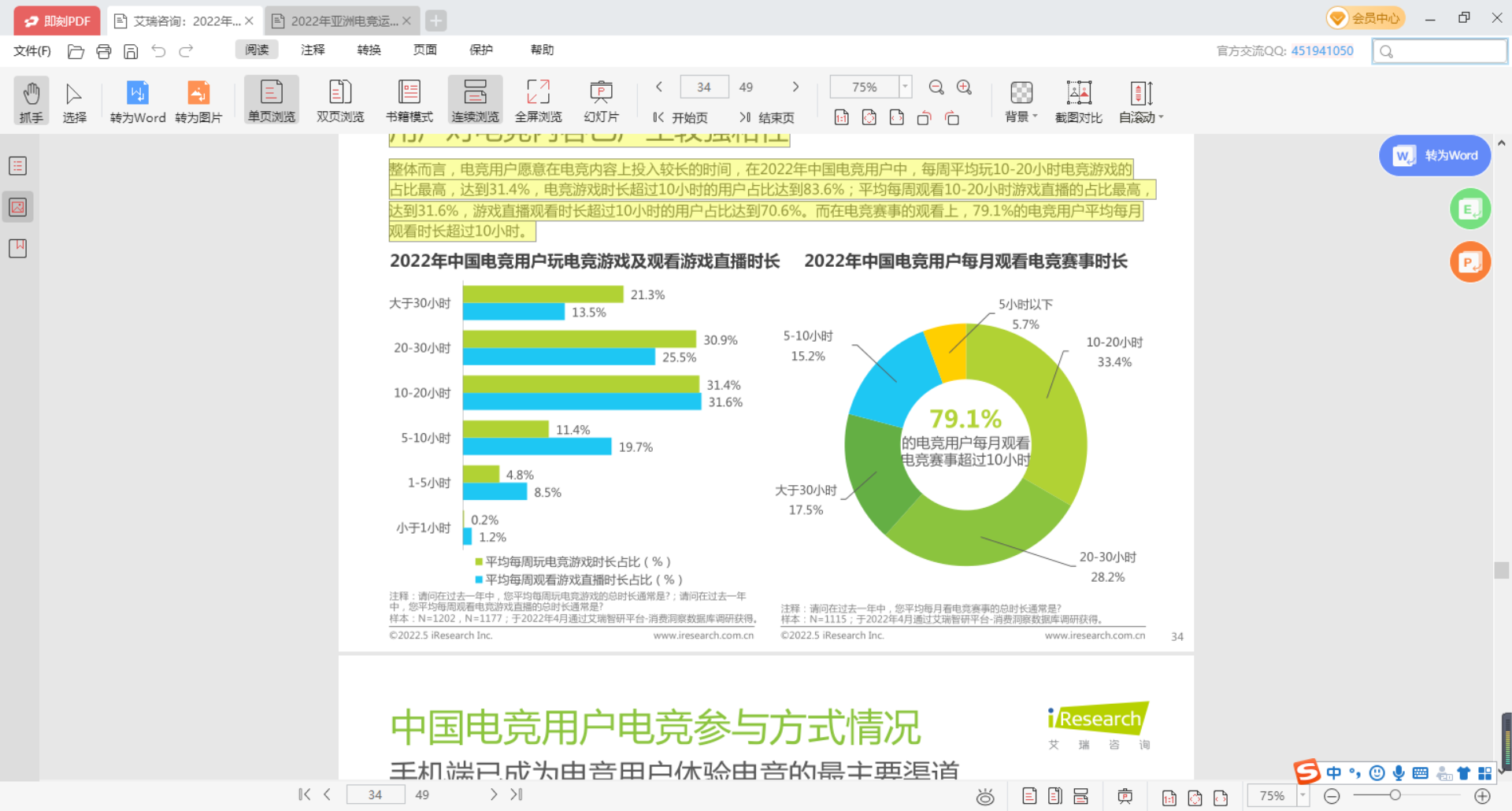Image resolution: width=1512 pixels, height=811 pixels.
Task: Start slideshow (幻灯片) mode
Action: tap(601, 101)
